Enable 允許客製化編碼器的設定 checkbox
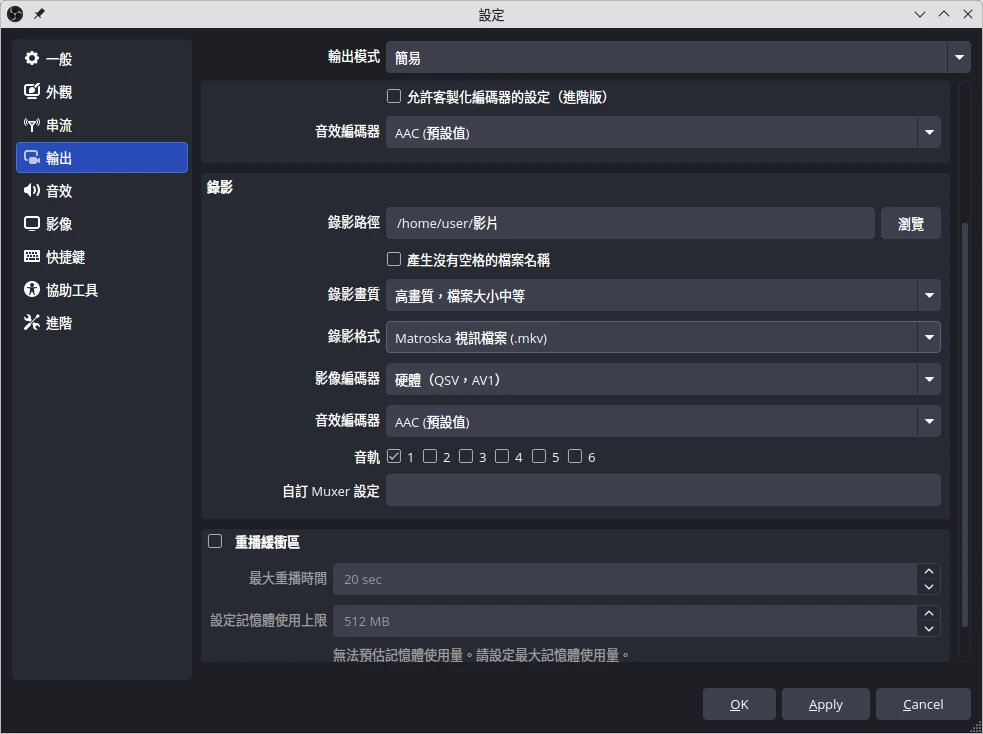983x734 pixels. 394,97
